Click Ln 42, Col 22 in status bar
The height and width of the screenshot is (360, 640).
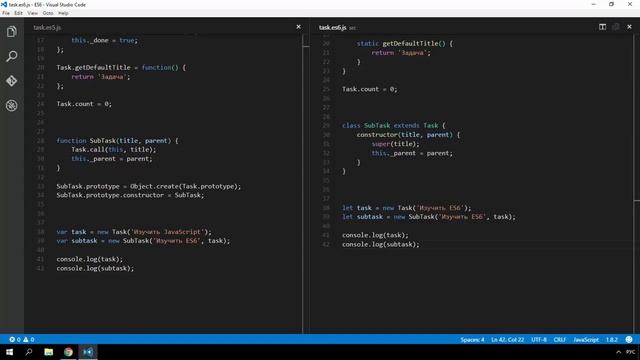[507, 340]
